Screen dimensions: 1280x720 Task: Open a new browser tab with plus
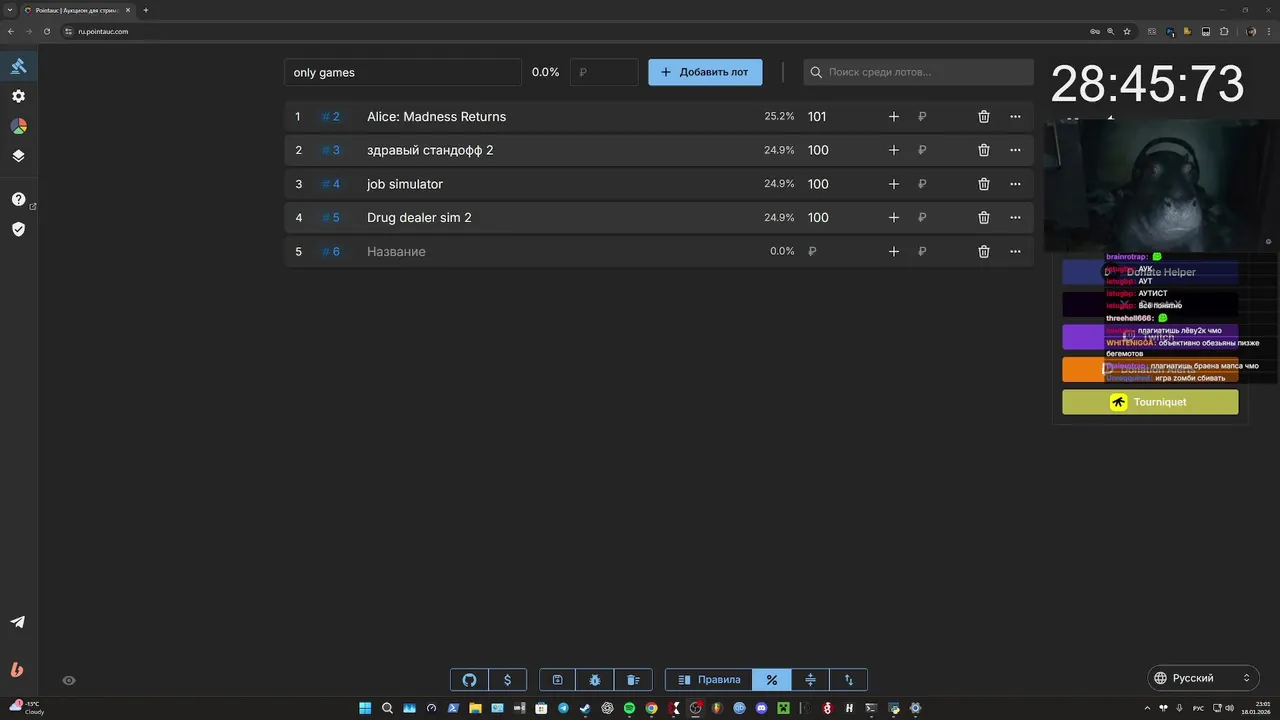[146, 10]
